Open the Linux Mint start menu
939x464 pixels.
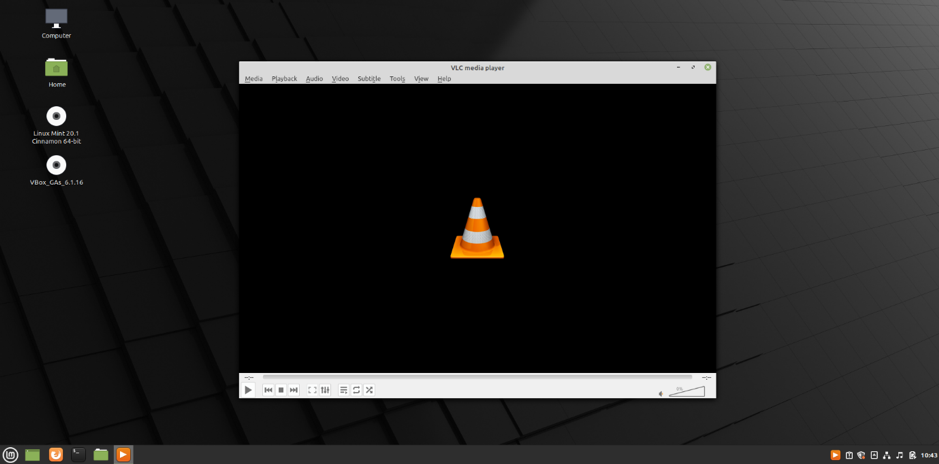click(x=11, y=455)
